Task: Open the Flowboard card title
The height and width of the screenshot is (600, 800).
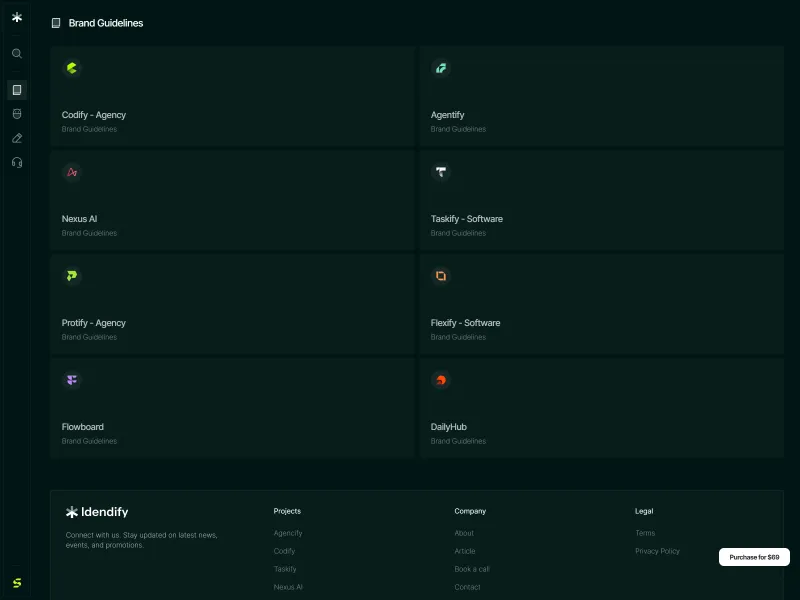Action: click(83, 427)
